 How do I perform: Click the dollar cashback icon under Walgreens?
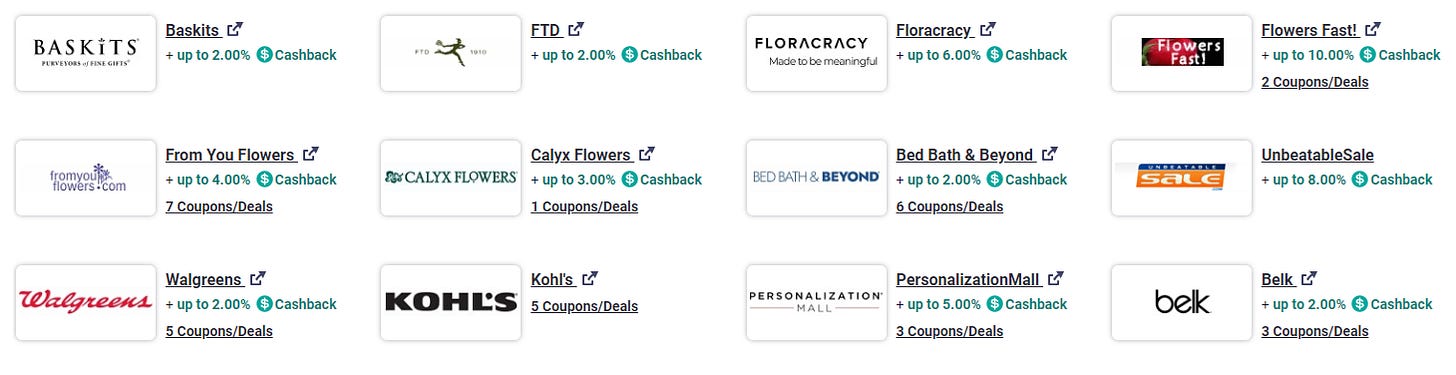tap(265, 304)
